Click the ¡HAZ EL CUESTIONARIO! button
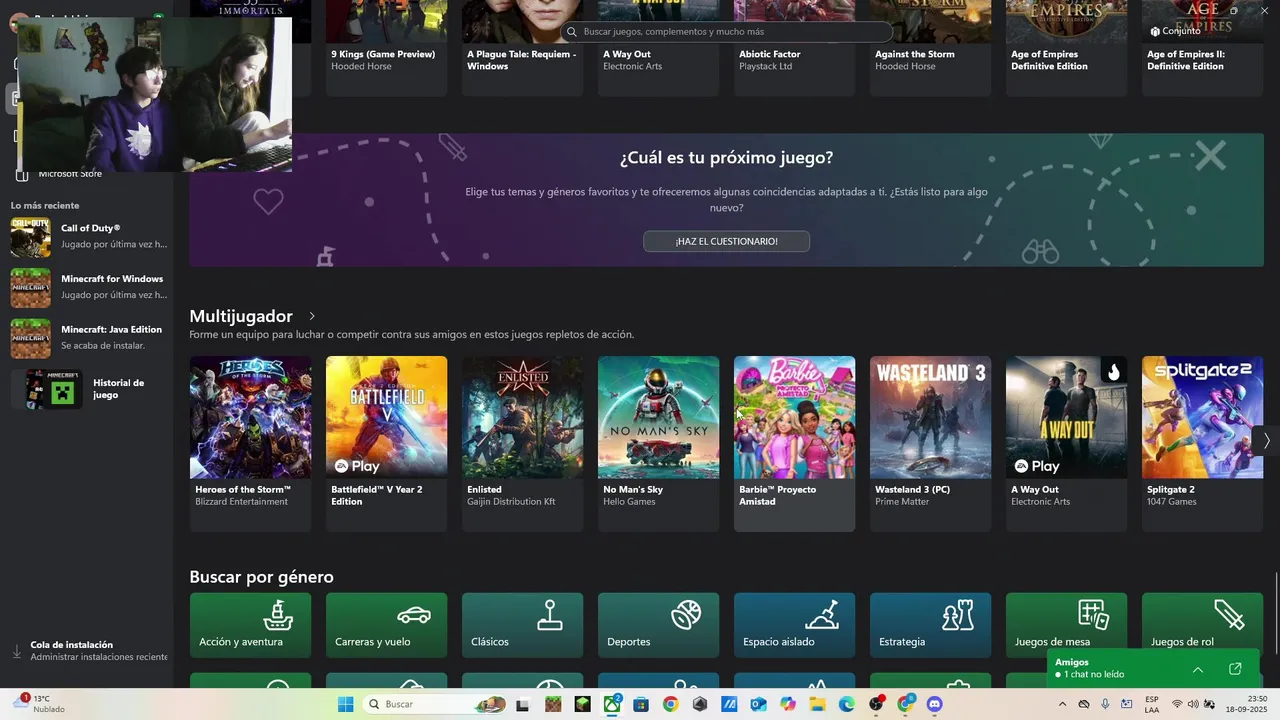This screenshot has width=1280, height=720. click(x=726, y=241)
